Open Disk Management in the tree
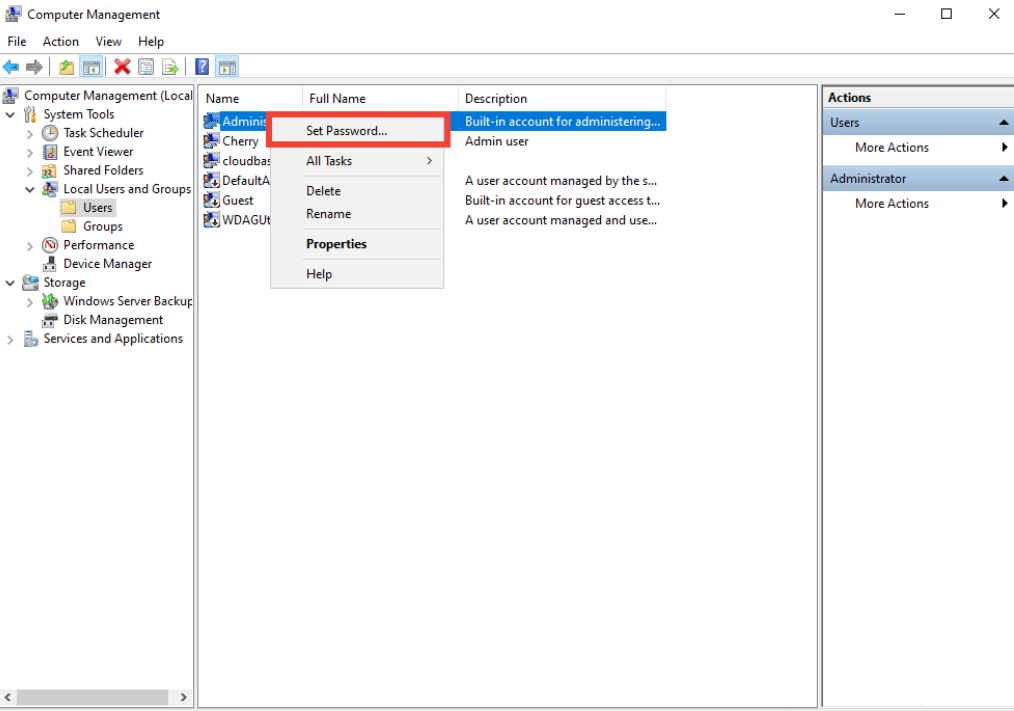The width and height of the screenshot is (1014, 711). point(113,320)
